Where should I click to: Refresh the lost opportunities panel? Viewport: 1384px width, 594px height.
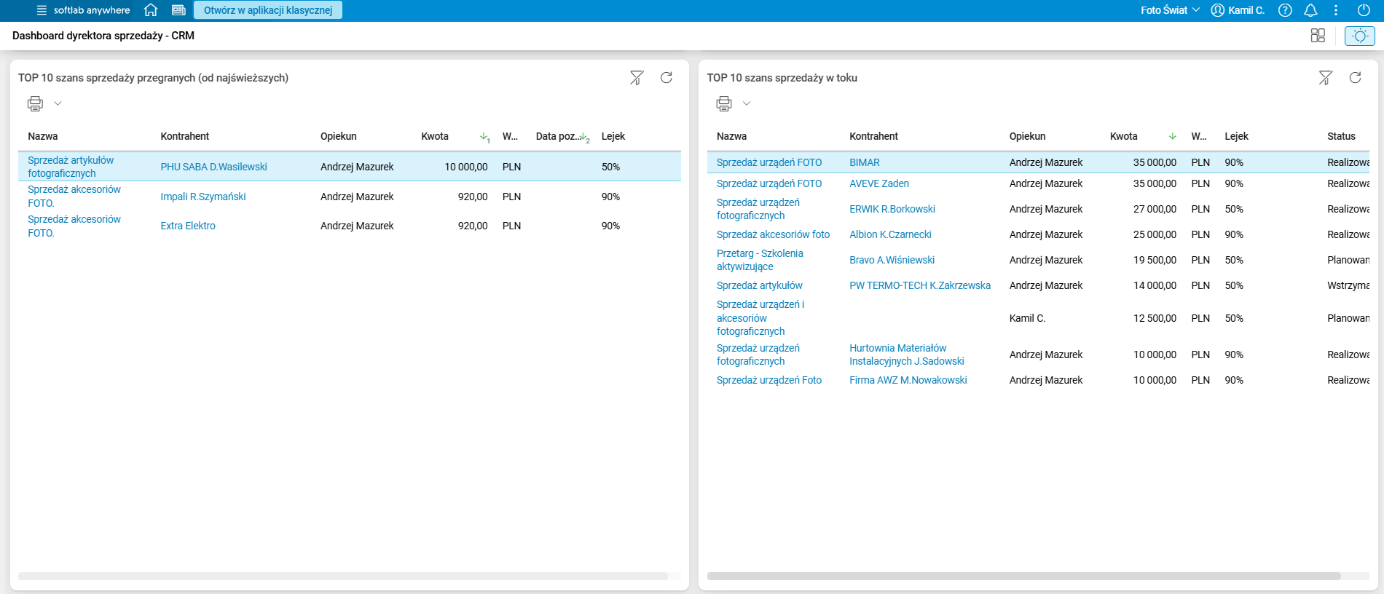pos(666,77)
